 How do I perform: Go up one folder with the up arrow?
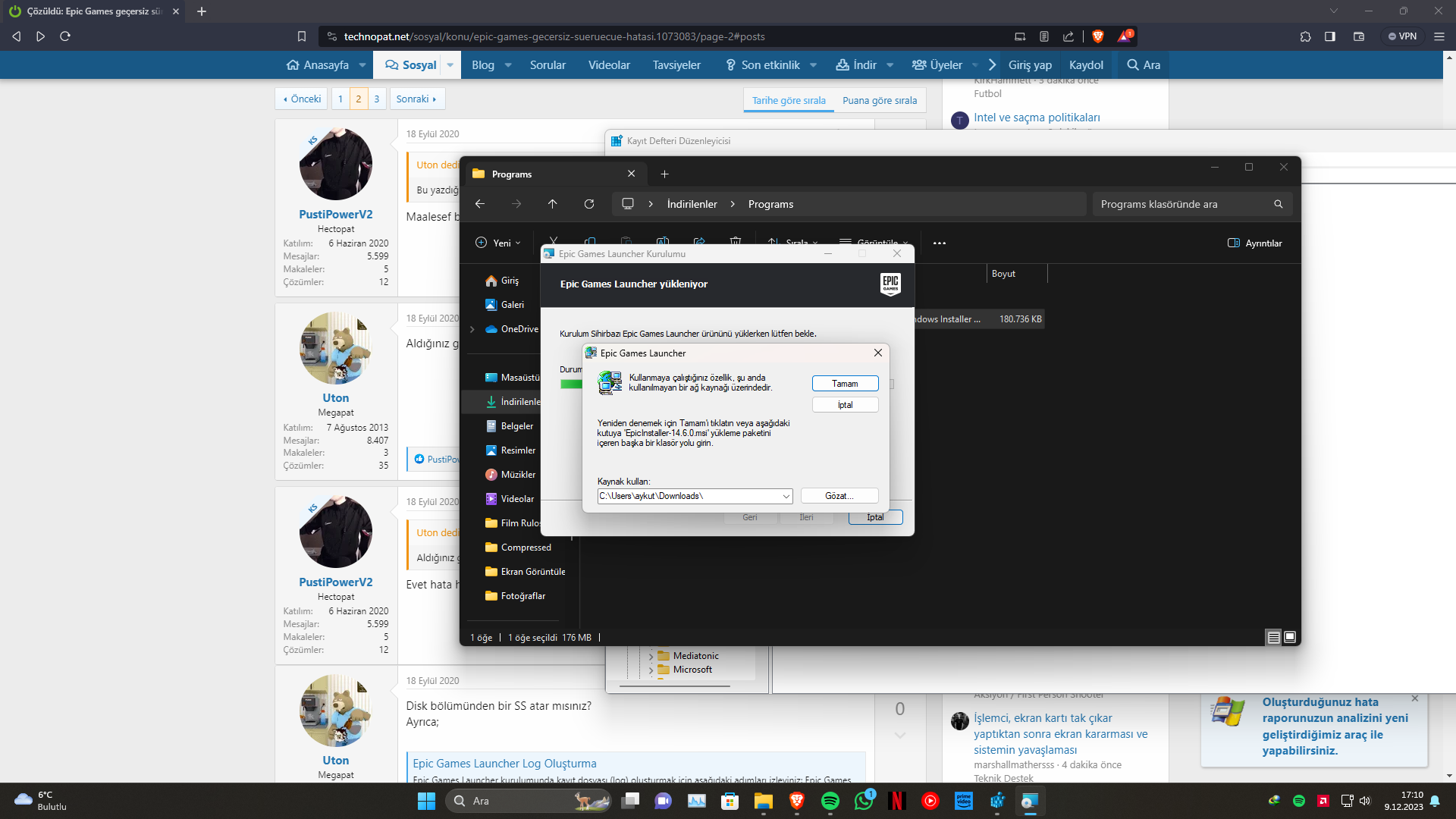pos(552,204)
